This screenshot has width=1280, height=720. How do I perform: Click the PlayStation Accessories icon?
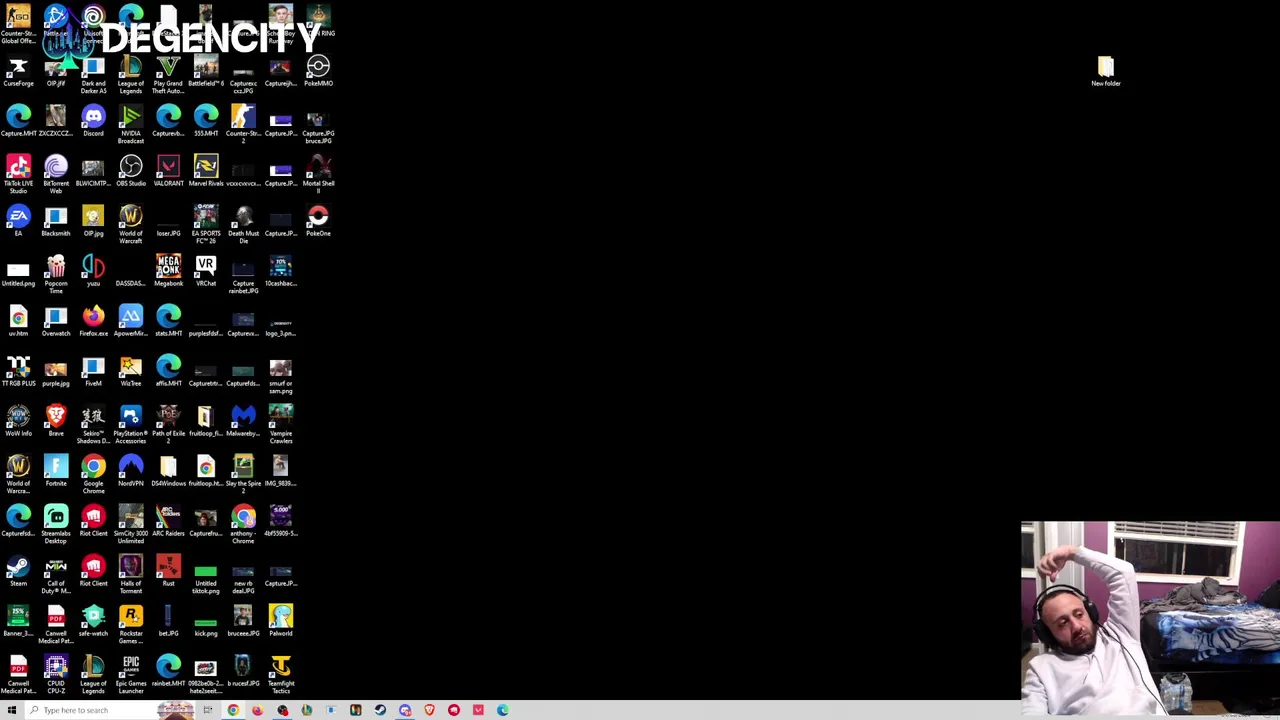click(131, 424)
